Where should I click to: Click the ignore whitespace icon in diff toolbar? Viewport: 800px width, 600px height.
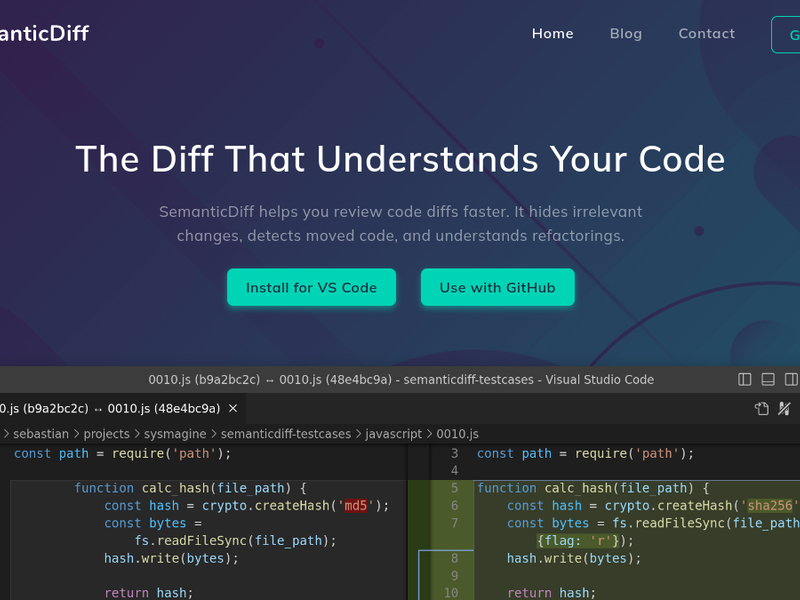784,408
